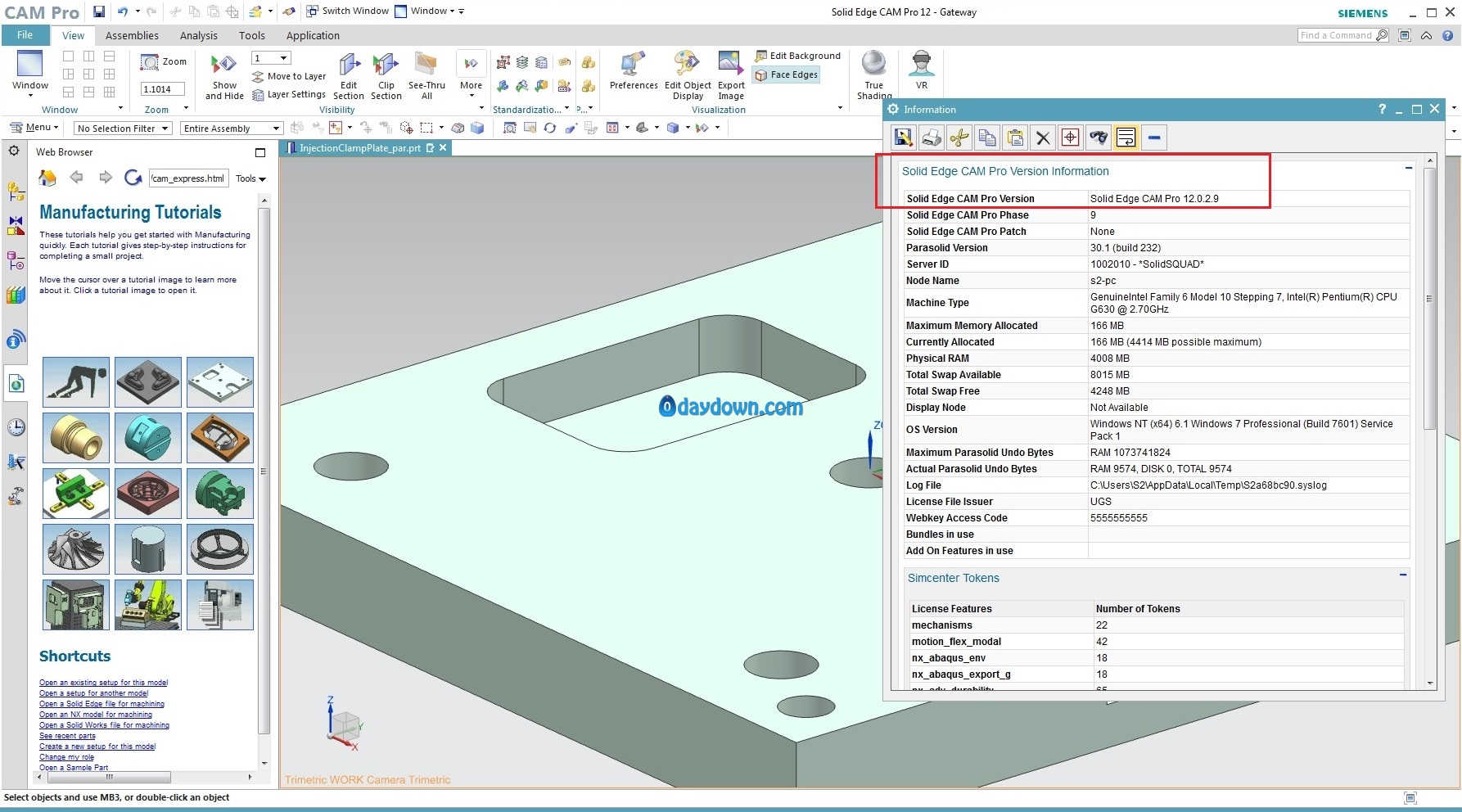Open the resource bar gear options

14,151
